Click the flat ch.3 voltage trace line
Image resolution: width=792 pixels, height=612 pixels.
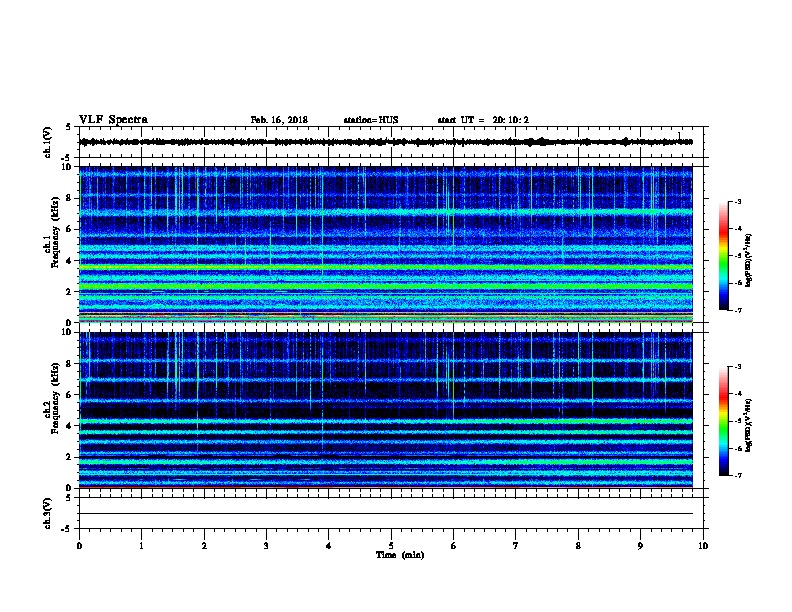coord(385,514)
